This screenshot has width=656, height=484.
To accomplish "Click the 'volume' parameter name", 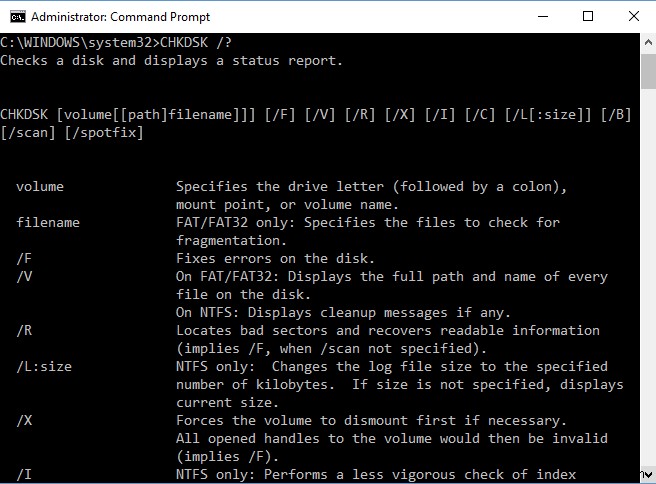I will pyautogui.click(x=40, y=186).
